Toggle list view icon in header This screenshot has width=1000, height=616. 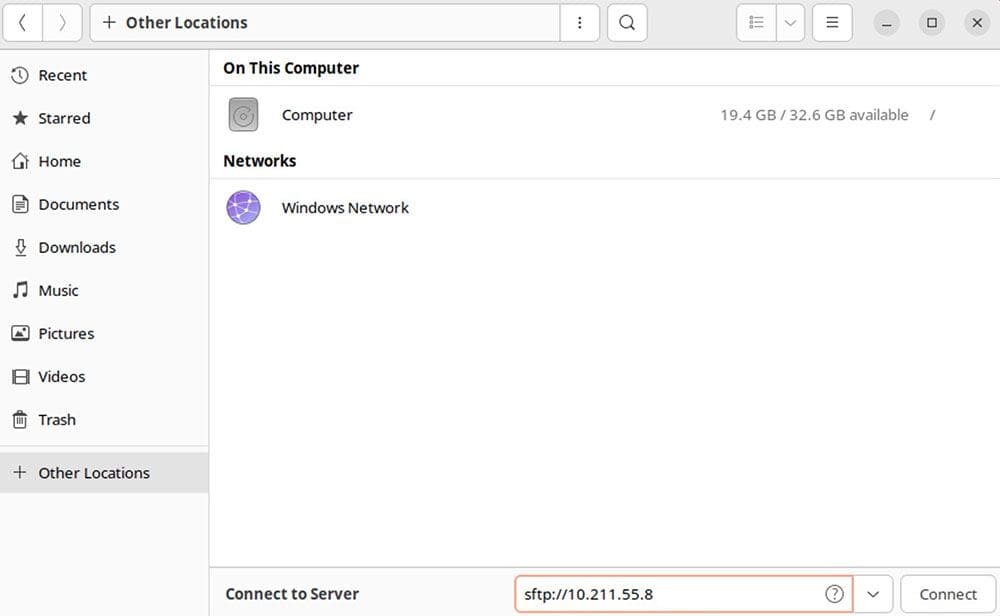[x=757, y=23]
